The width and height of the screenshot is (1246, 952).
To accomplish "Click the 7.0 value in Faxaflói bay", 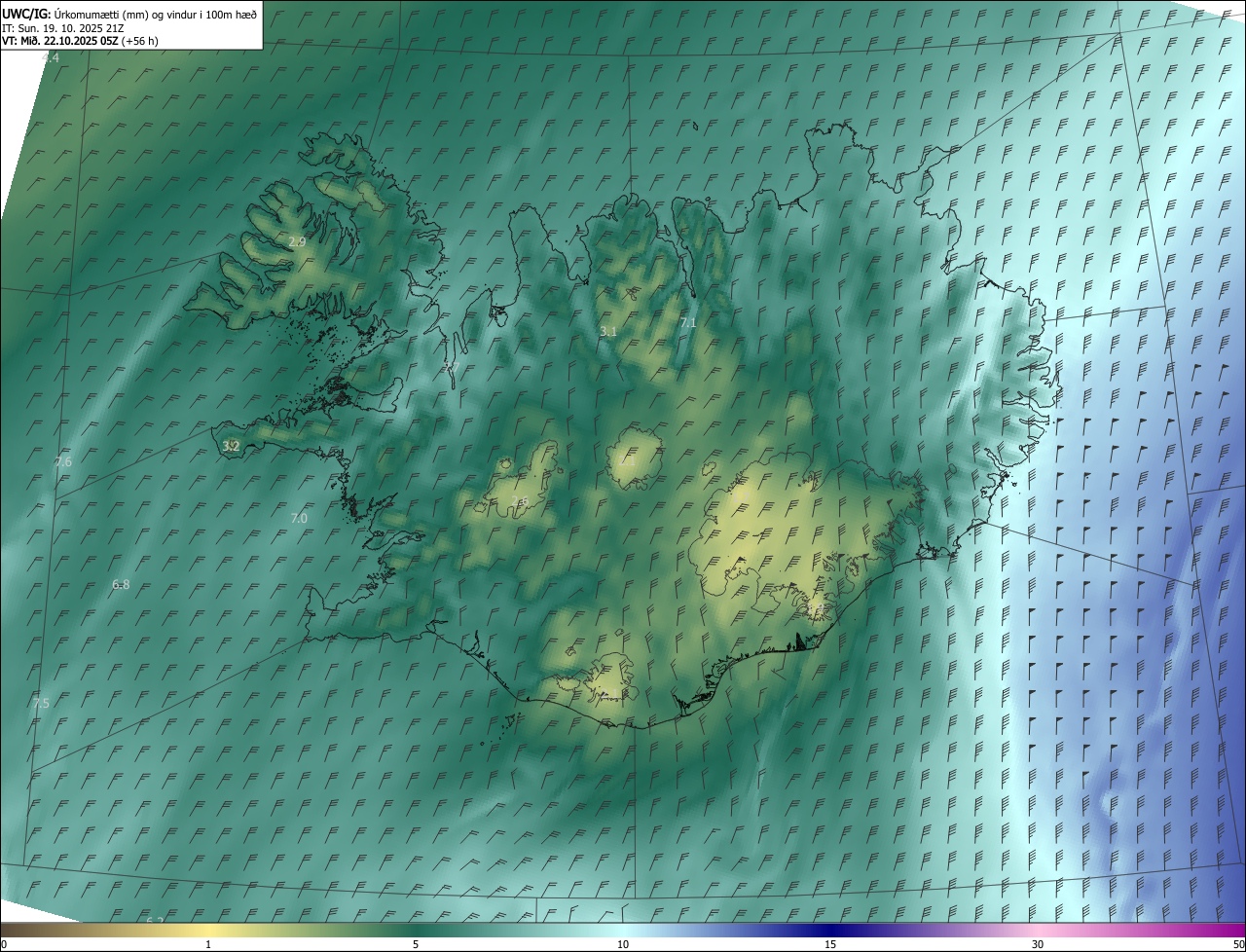I will (299, 519).
